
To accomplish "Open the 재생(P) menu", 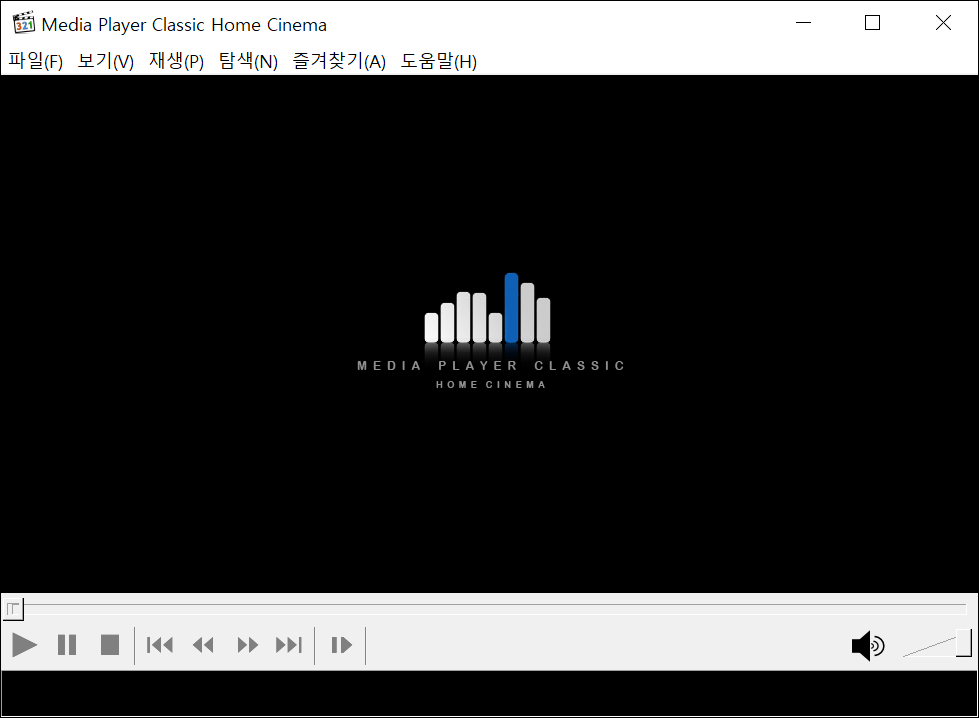I will click(x=177, y=61).
